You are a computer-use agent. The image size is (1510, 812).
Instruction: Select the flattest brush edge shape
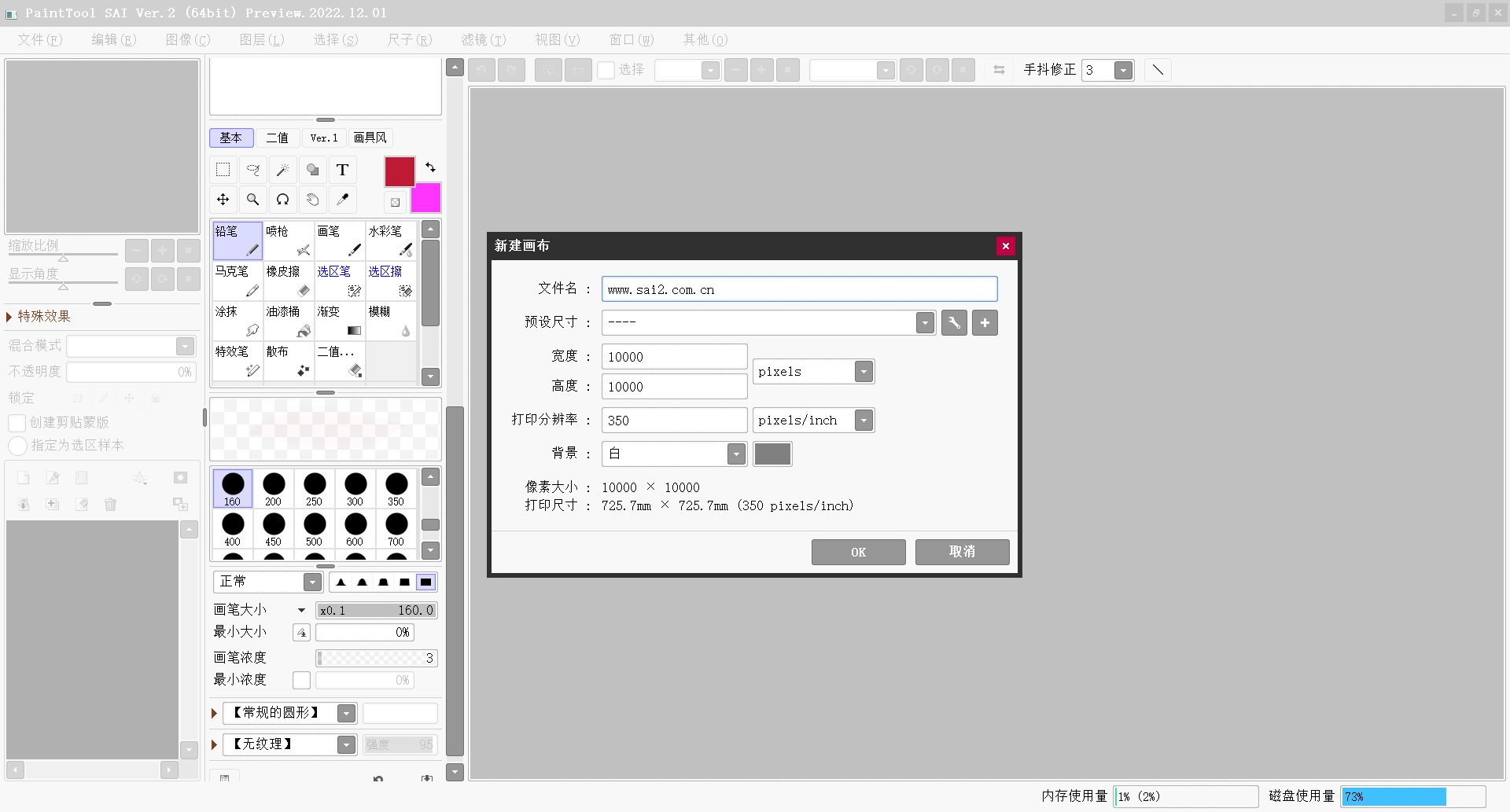click(x=425, y=582)
